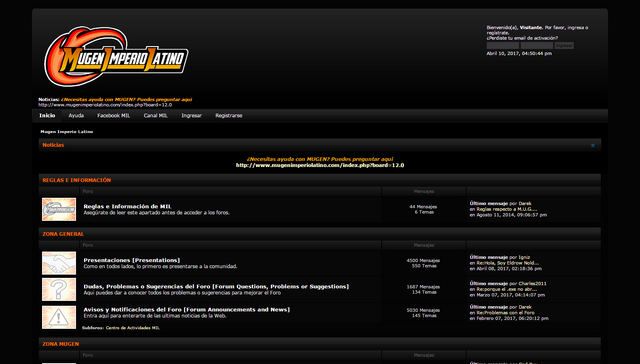
Task: Open the Inicio tab
Action: 47,115
